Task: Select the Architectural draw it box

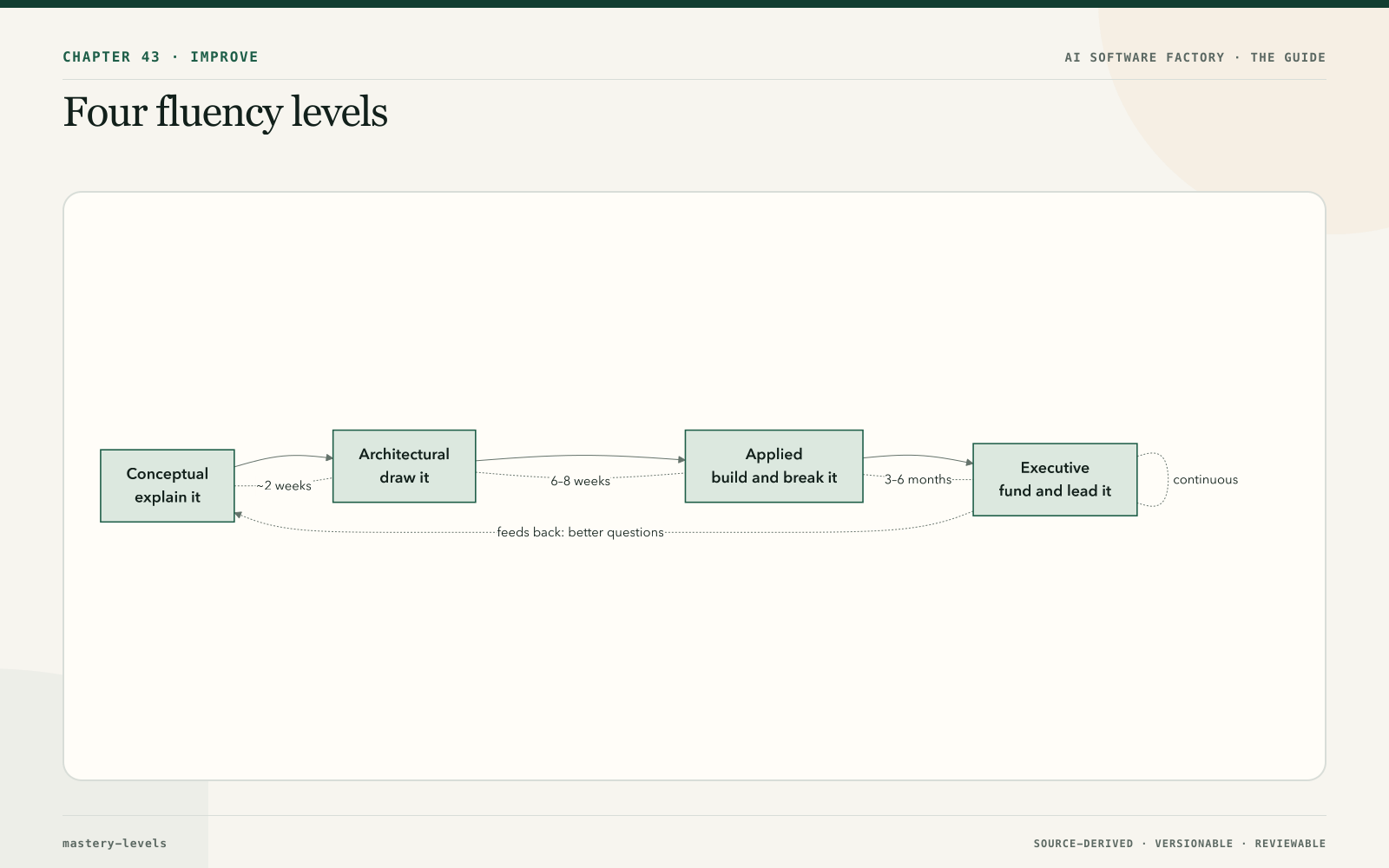Action: [405, 466]
